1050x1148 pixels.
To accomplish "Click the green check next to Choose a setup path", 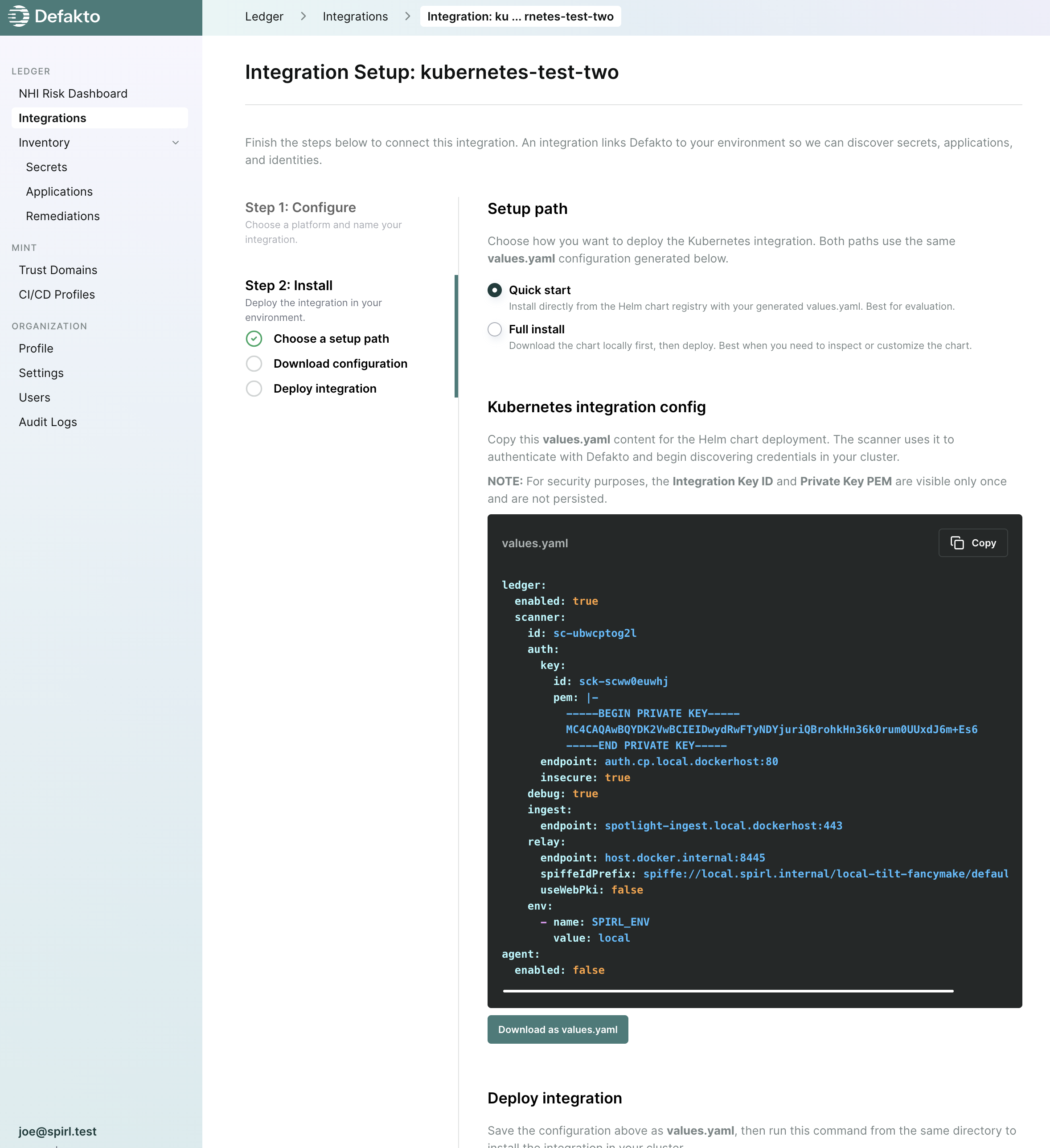I will coord(254,339).
